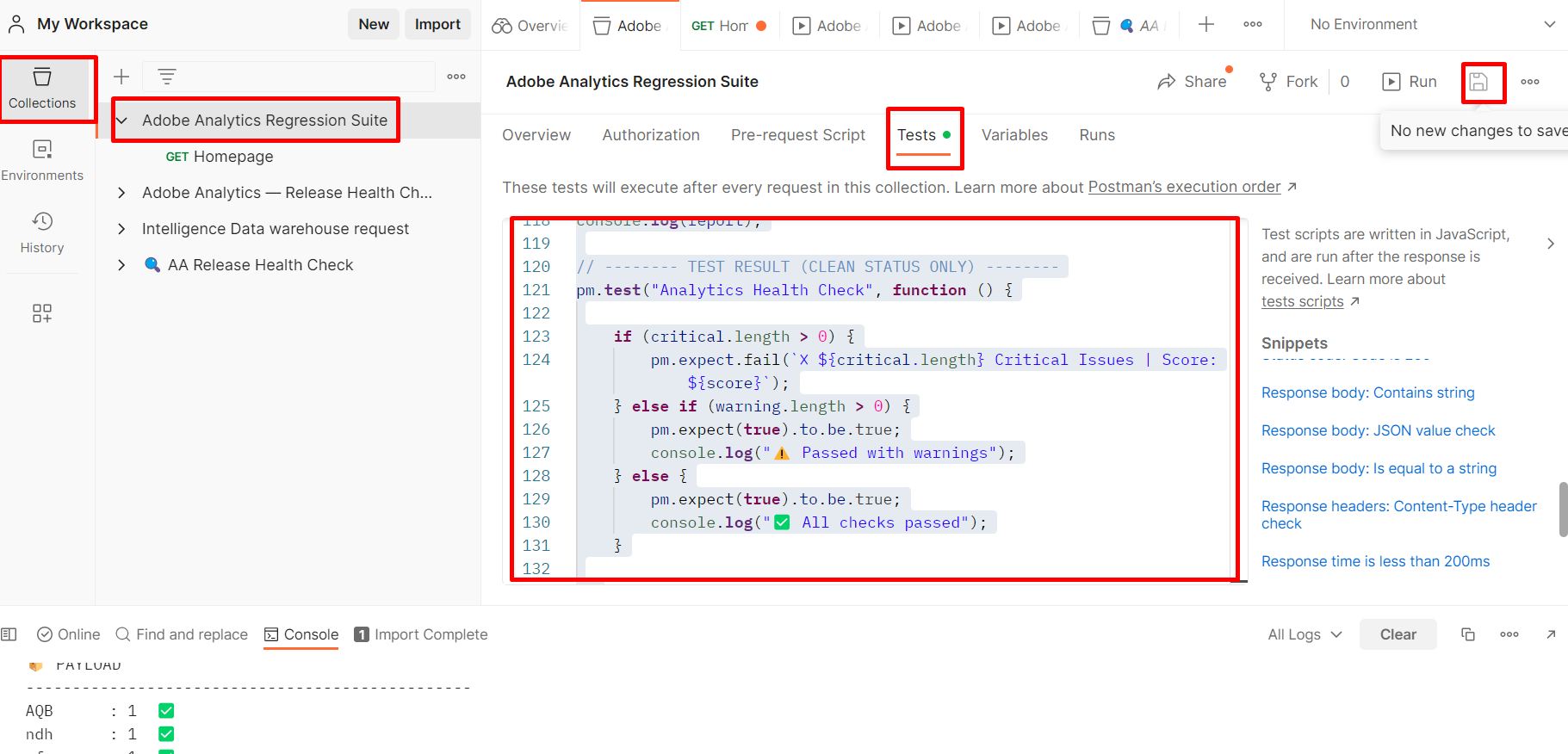Click the Import Complete notification in the status bar

click(421, 634)
